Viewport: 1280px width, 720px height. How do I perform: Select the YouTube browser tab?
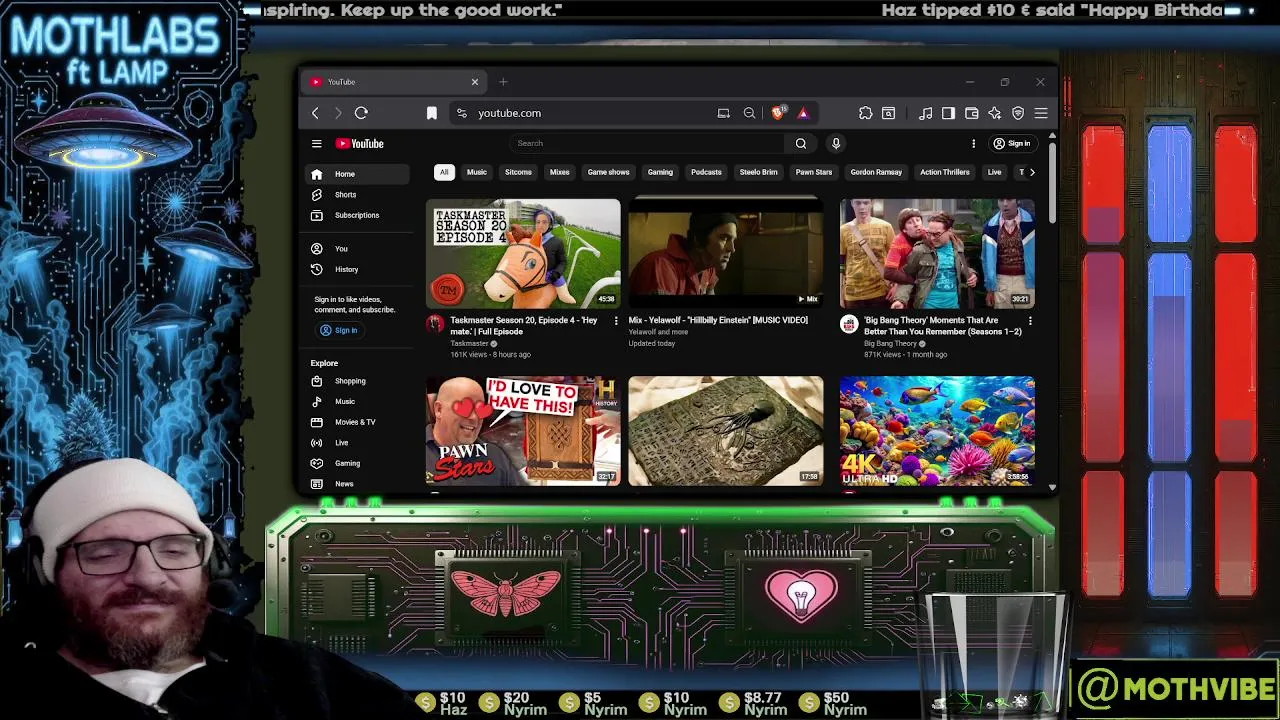tap(394, 82)
